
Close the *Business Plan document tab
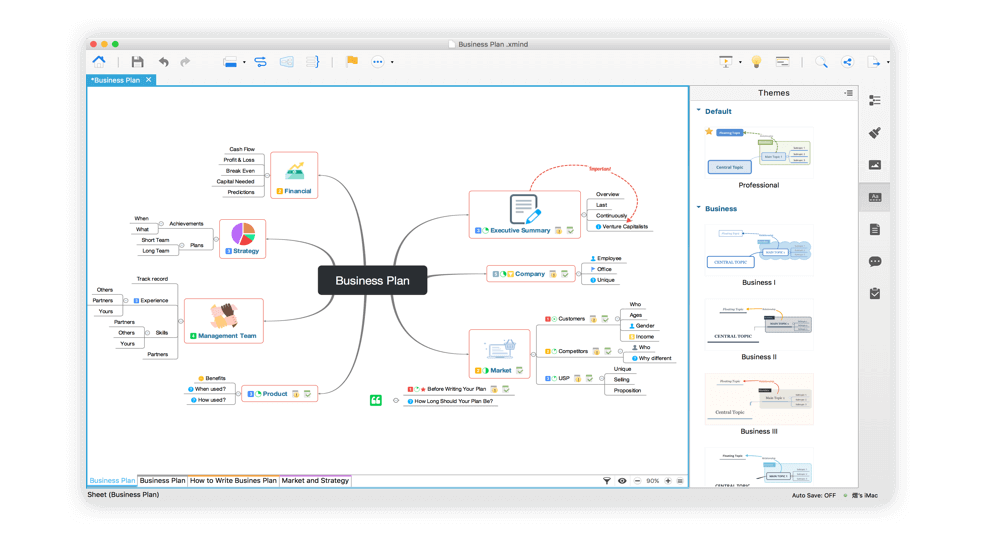149,80
